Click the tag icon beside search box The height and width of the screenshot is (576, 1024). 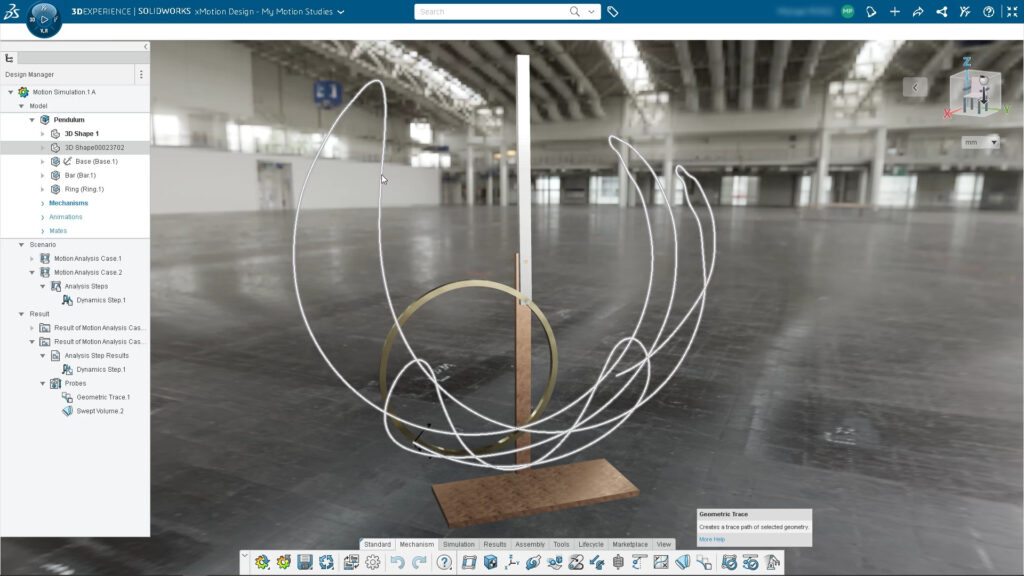613,12
